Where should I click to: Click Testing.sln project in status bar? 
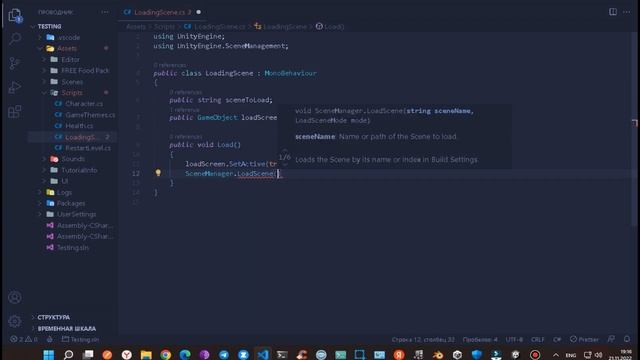pyautogui.click(x=80, y=339)
